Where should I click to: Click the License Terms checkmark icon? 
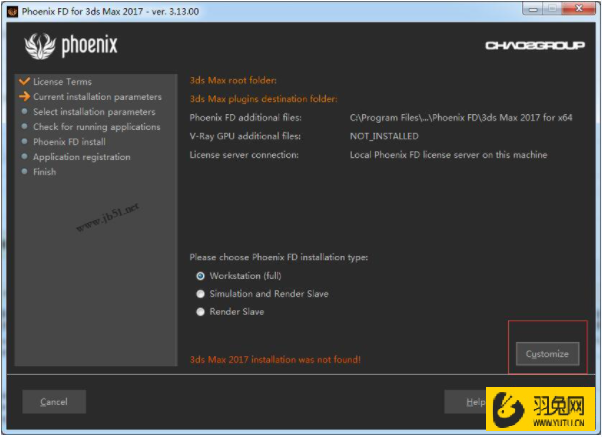point(24,81)
